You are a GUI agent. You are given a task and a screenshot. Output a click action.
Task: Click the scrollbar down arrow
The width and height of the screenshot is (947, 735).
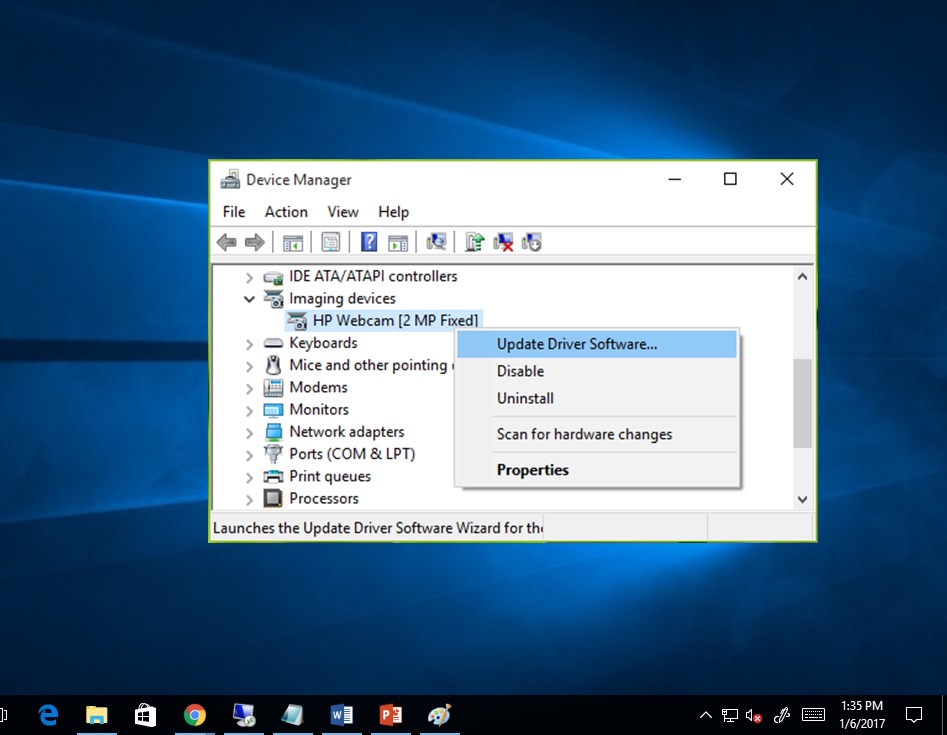pos(802,499)
